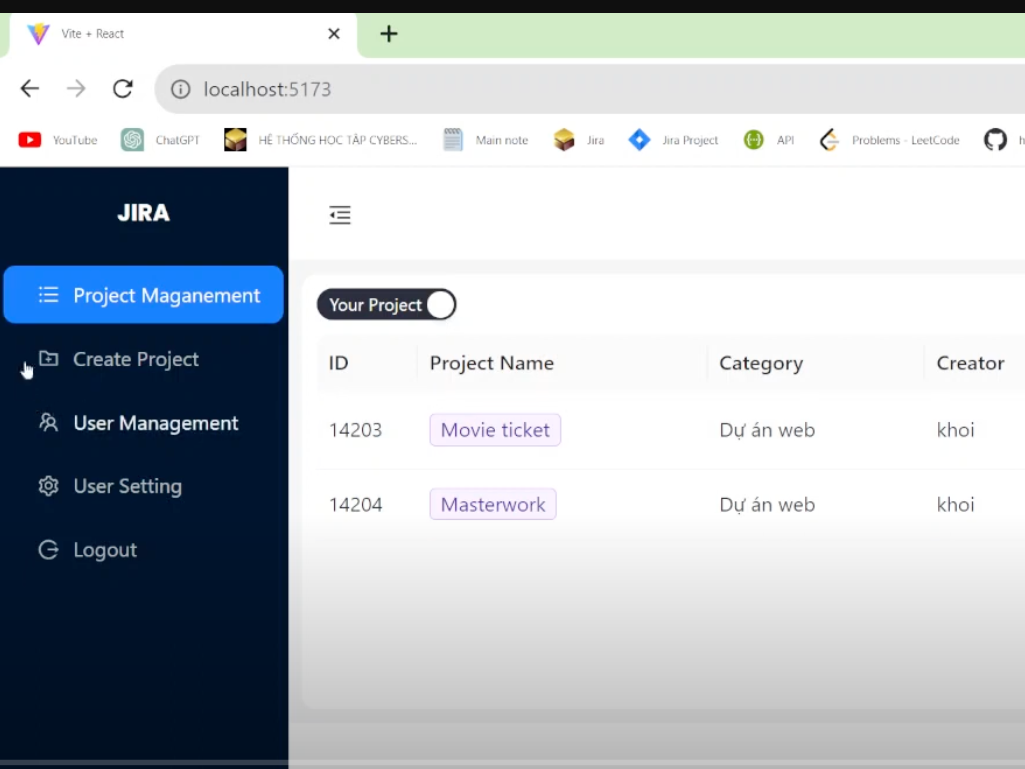
Task: Open Create Project from sidebar
Action: pos(135,359)
